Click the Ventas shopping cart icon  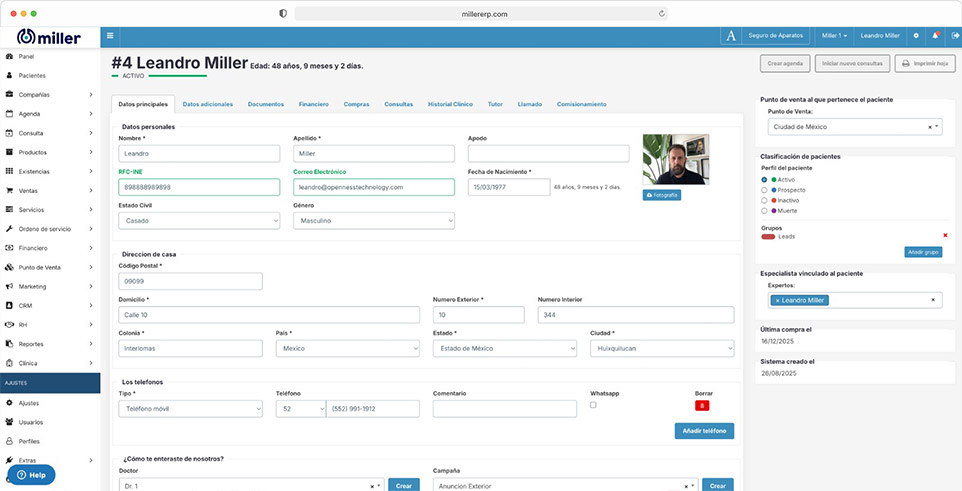9,190
